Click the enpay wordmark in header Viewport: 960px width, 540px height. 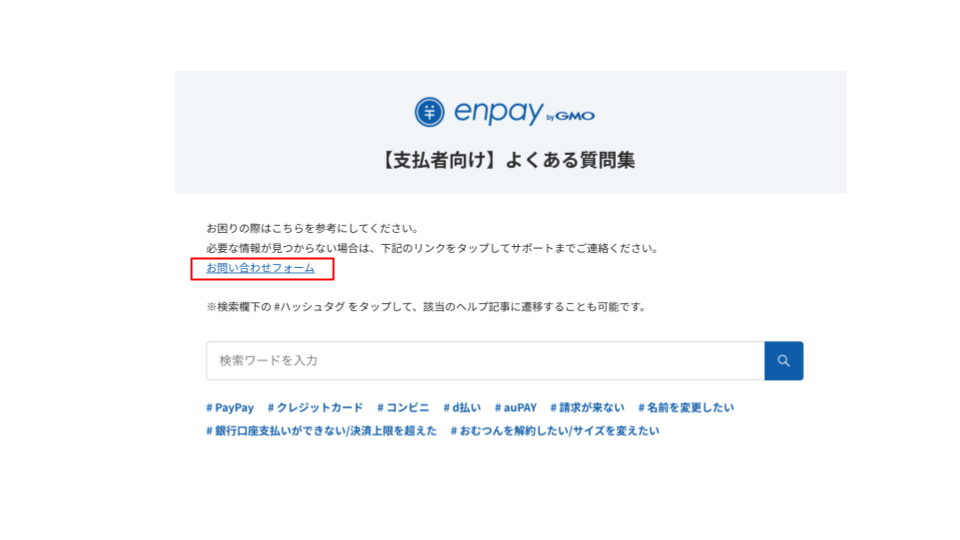(x=497, y=112)
